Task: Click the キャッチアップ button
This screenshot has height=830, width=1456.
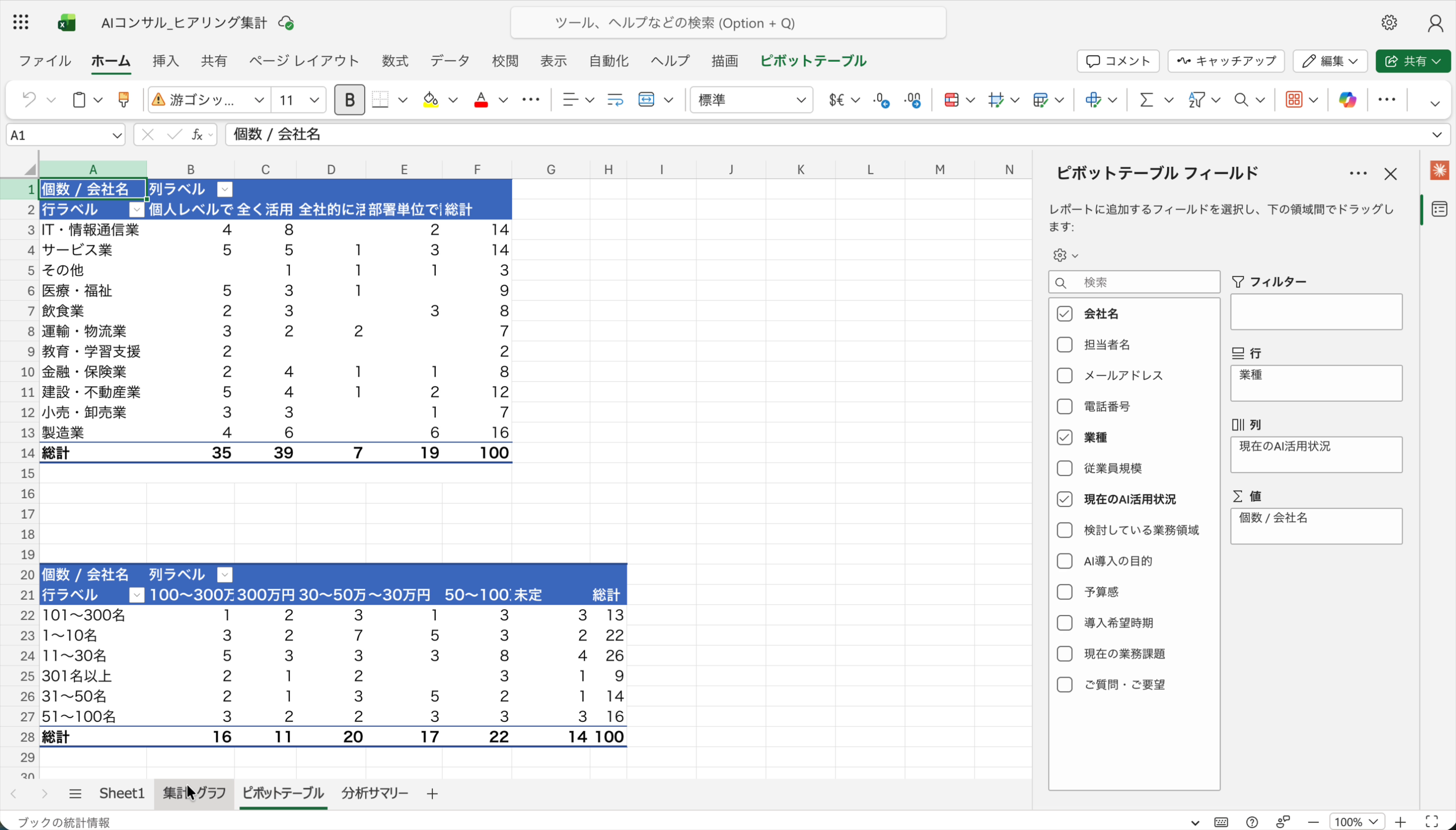Action: [x=1226, y=61]
